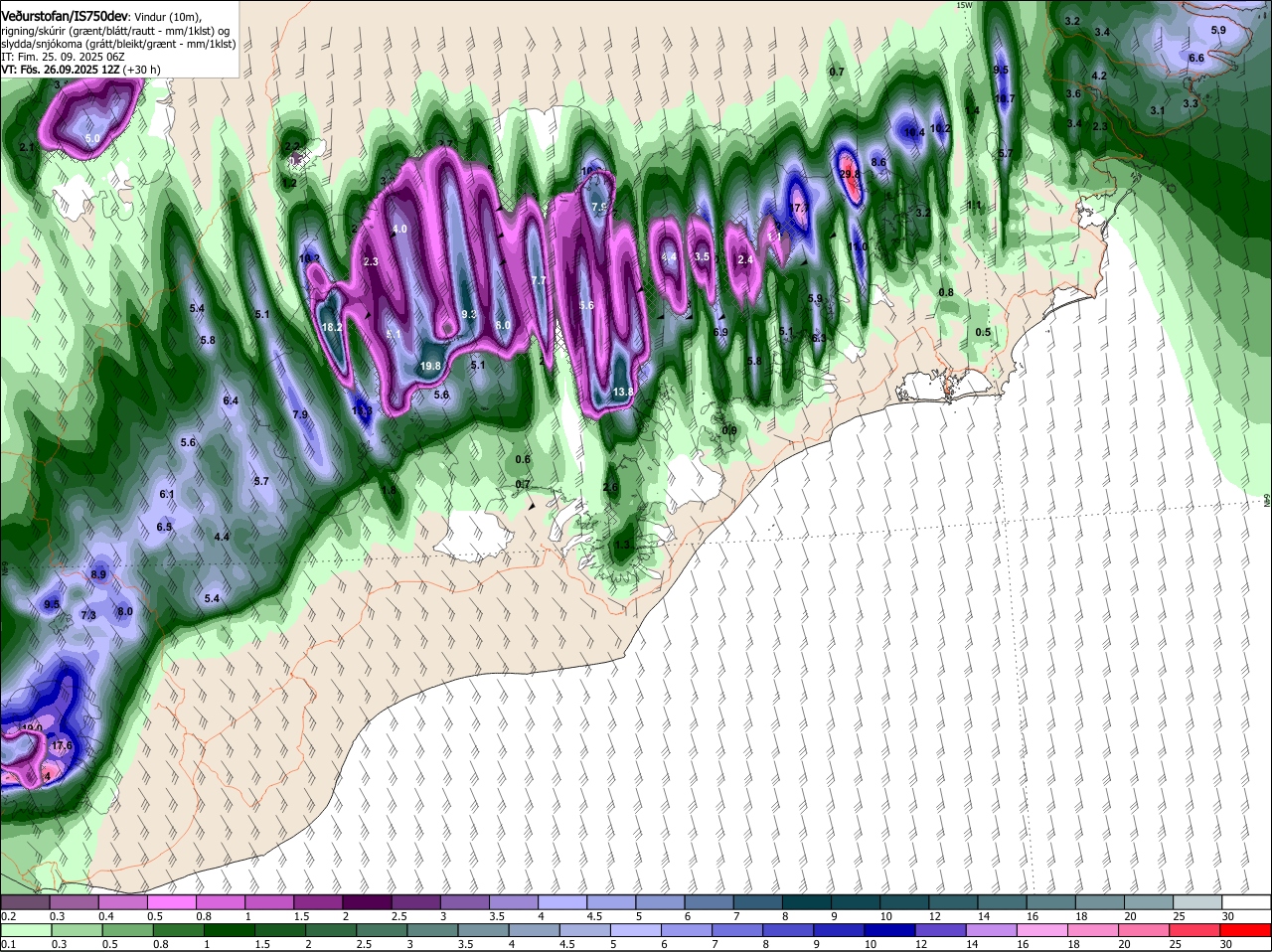
Task: Click the 4.2 precipitation value label
Action: click(1099, 76)
